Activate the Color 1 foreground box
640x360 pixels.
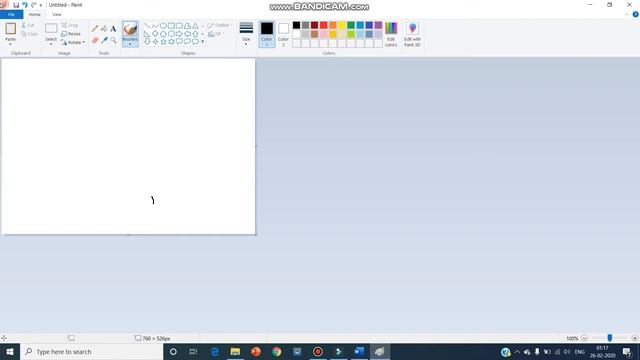[267, 34]
